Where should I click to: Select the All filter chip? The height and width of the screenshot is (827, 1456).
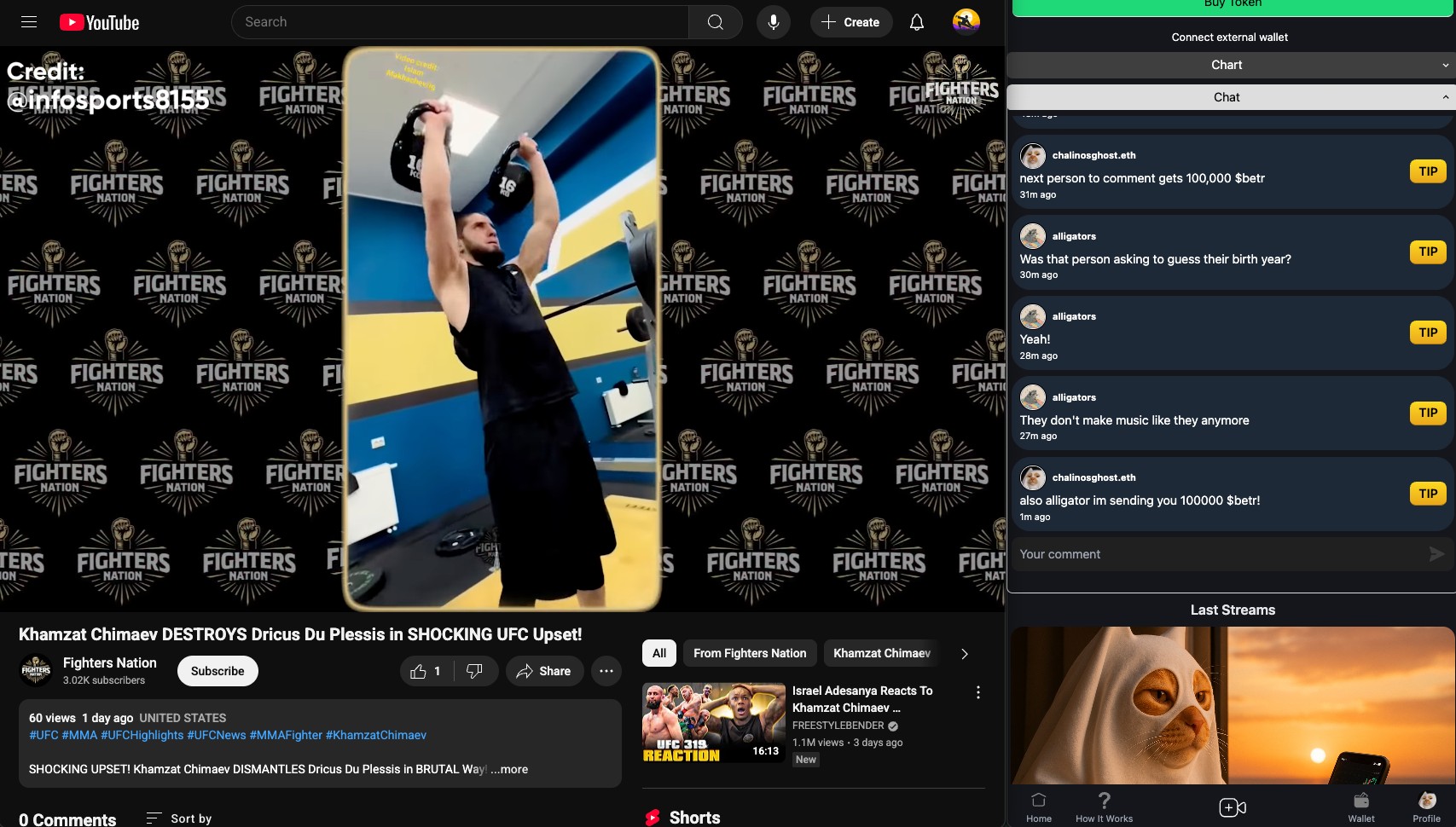pos(659,653)
